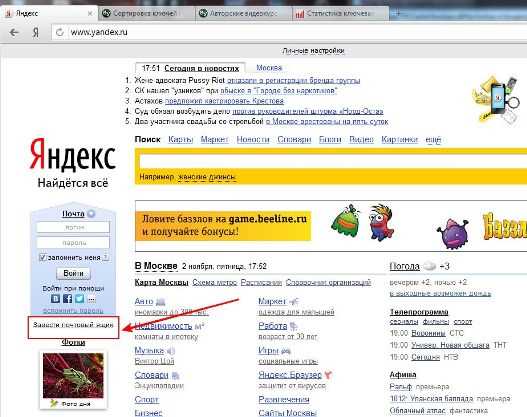Click the phone promo image in the corner
Screen dimensions: 527x417
pyautogui.click(x=497, y=99)
